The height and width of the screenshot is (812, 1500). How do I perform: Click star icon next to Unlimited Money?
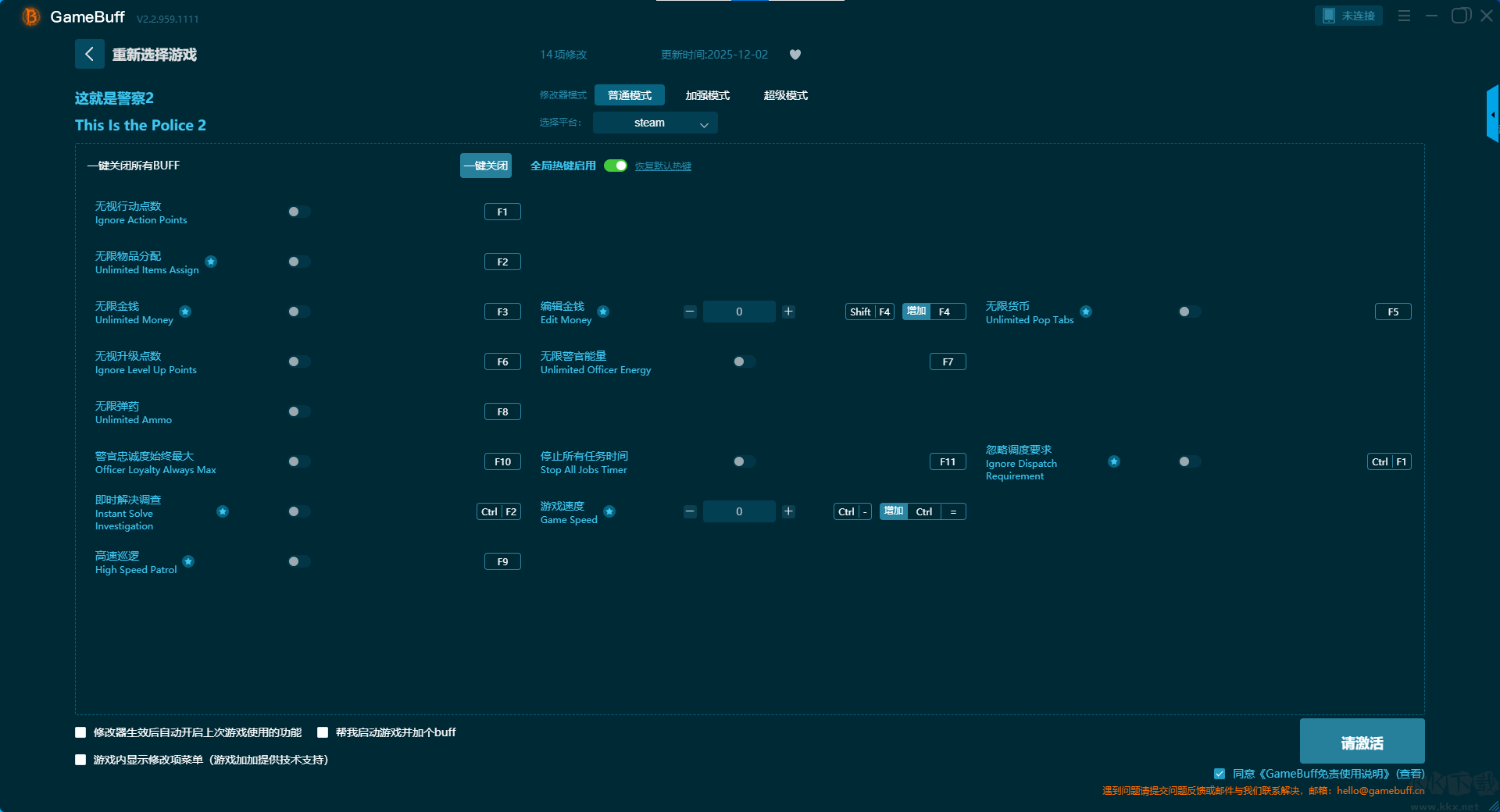point(185,312)
